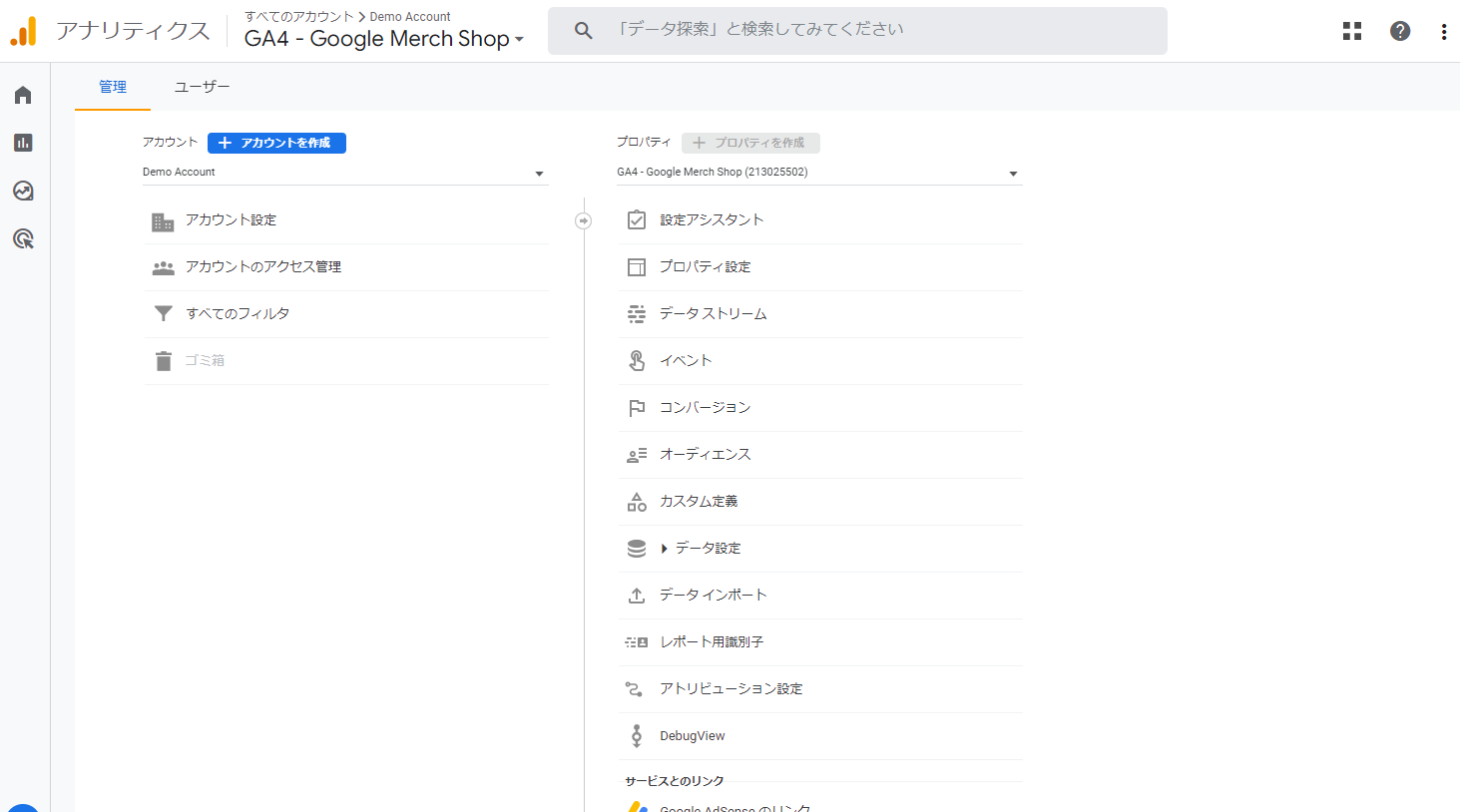Click the アカウントを作成 button
This screenshot has width=1460, height=812.
[x=276, y=143]
